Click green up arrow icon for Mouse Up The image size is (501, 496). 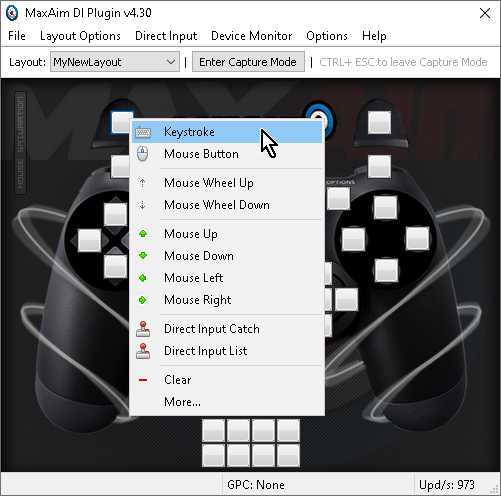point(143,234)
